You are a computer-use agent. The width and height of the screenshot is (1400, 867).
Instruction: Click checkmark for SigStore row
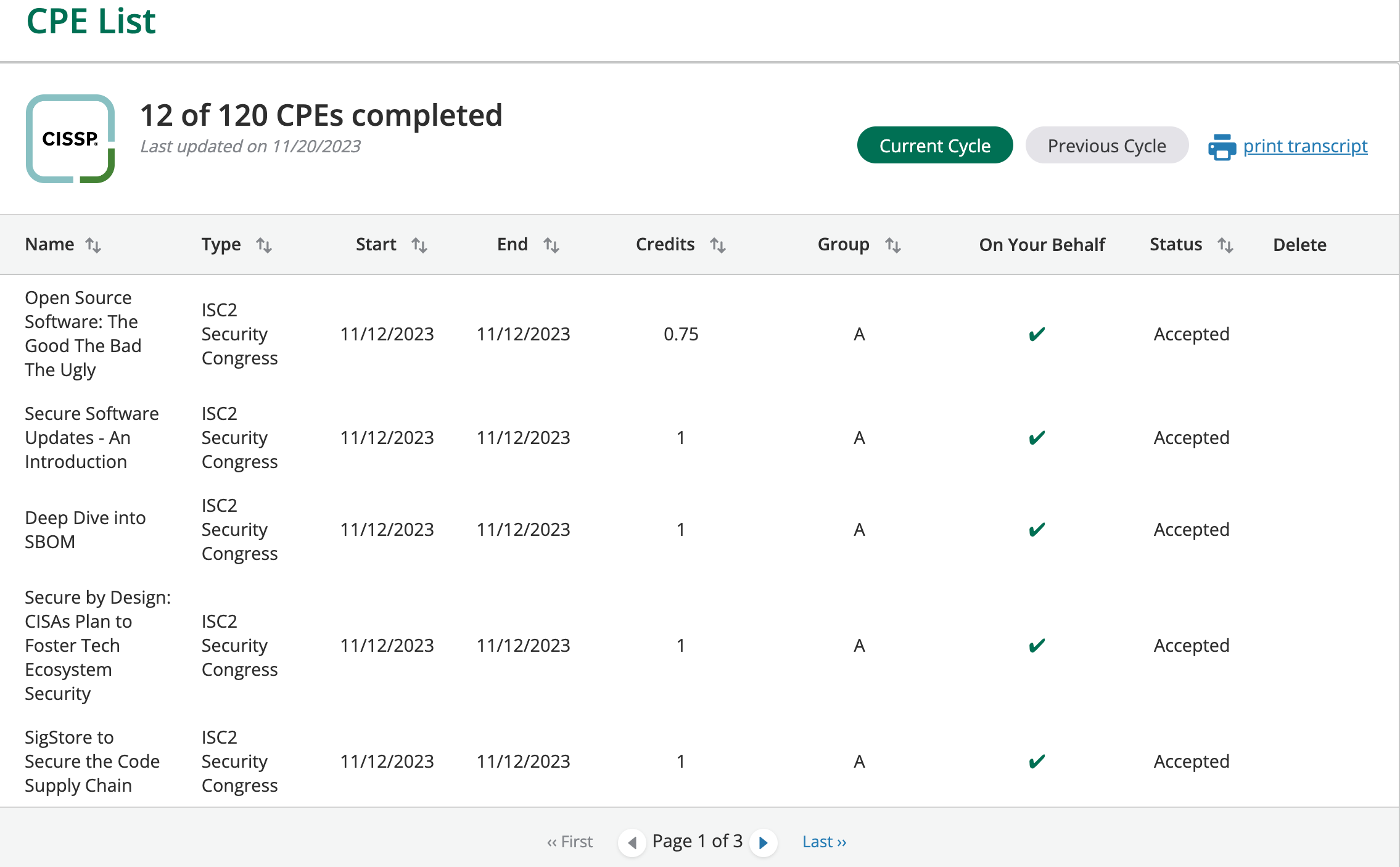(1037, 762)
